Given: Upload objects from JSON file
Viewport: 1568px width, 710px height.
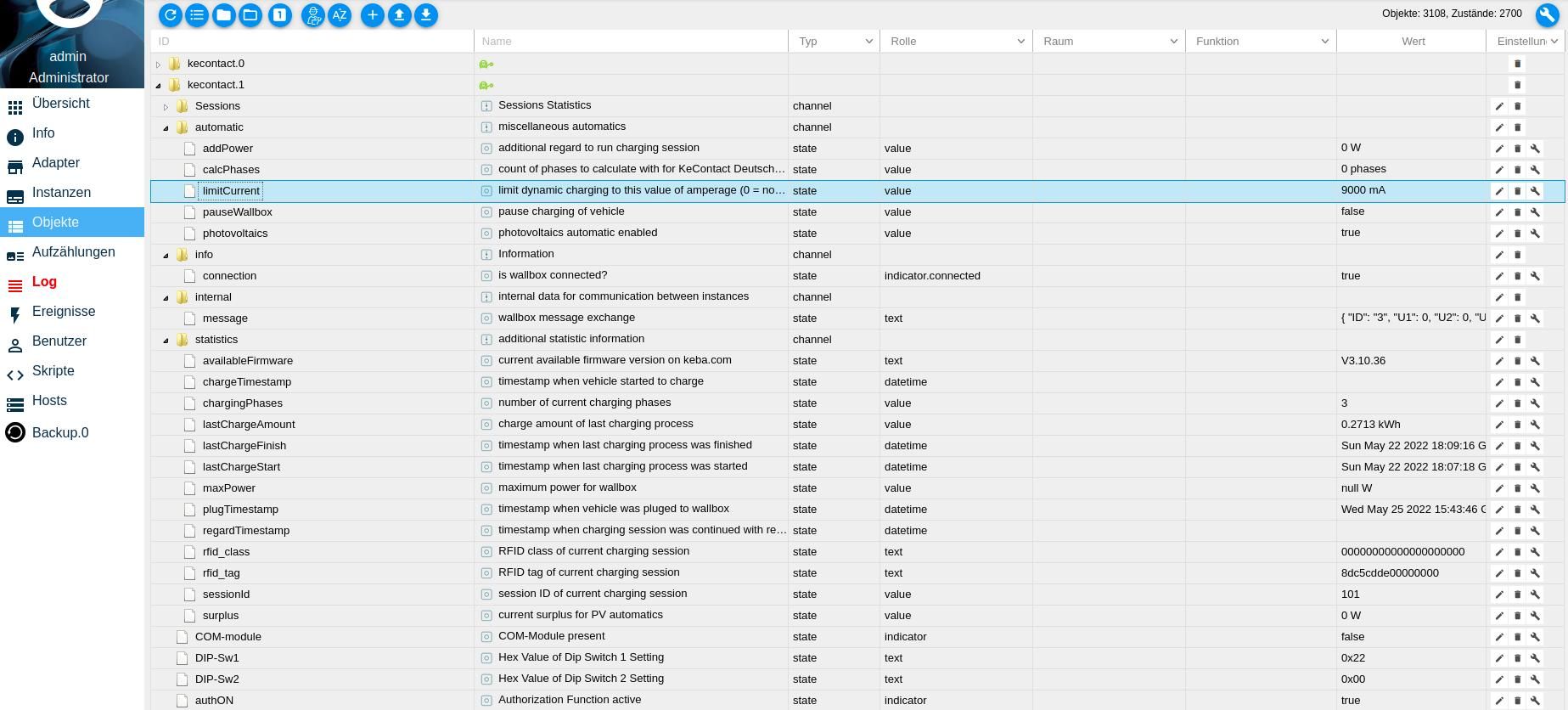Looking at the screenshot, I should [400, 14].
